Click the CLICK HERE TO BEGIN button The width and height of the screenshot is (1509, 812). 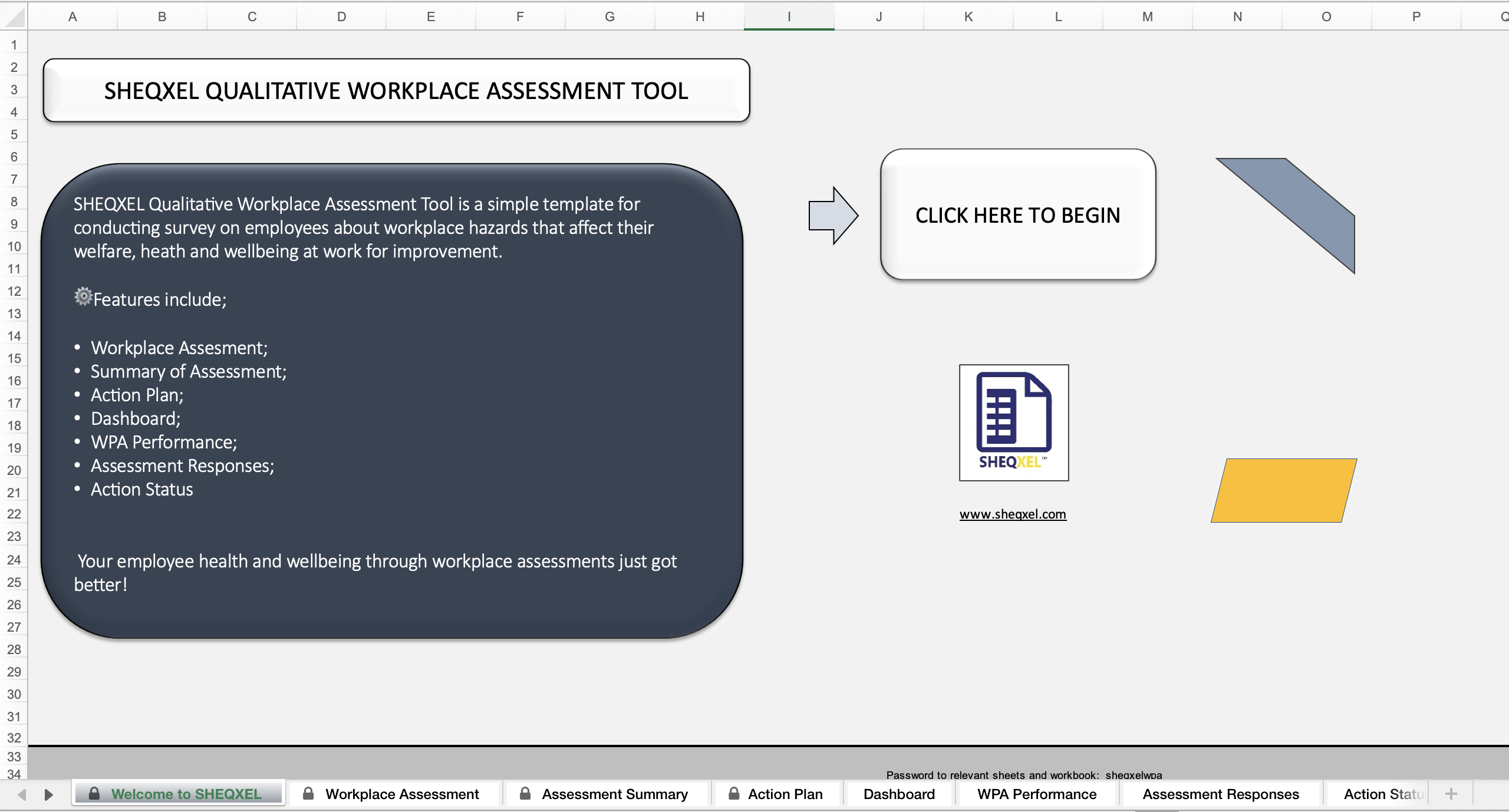pyautogui.click(x=1018, y=214)
